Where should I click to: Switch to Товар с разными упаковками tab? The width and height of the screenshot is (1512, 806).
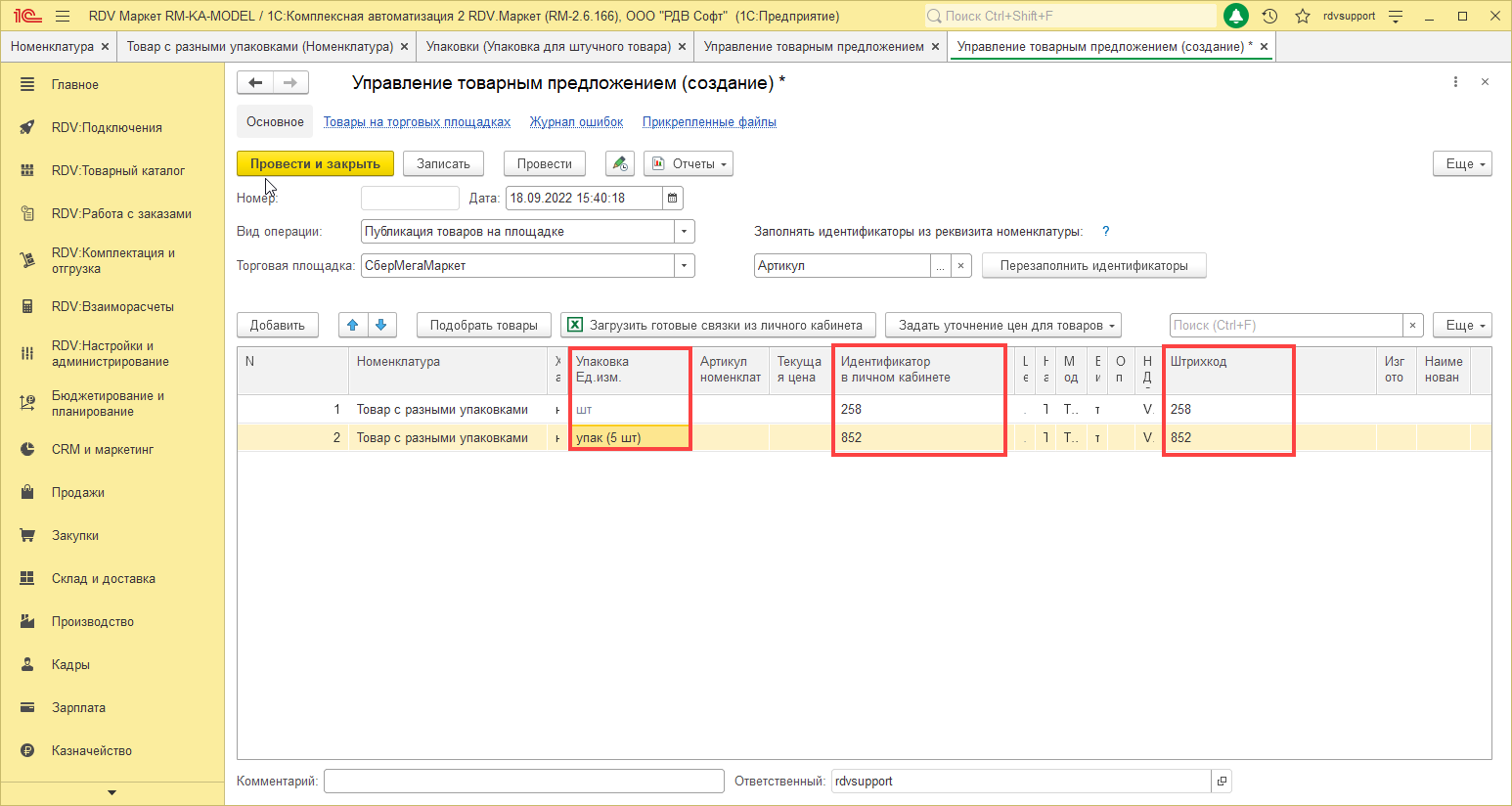tap(259, 46)
